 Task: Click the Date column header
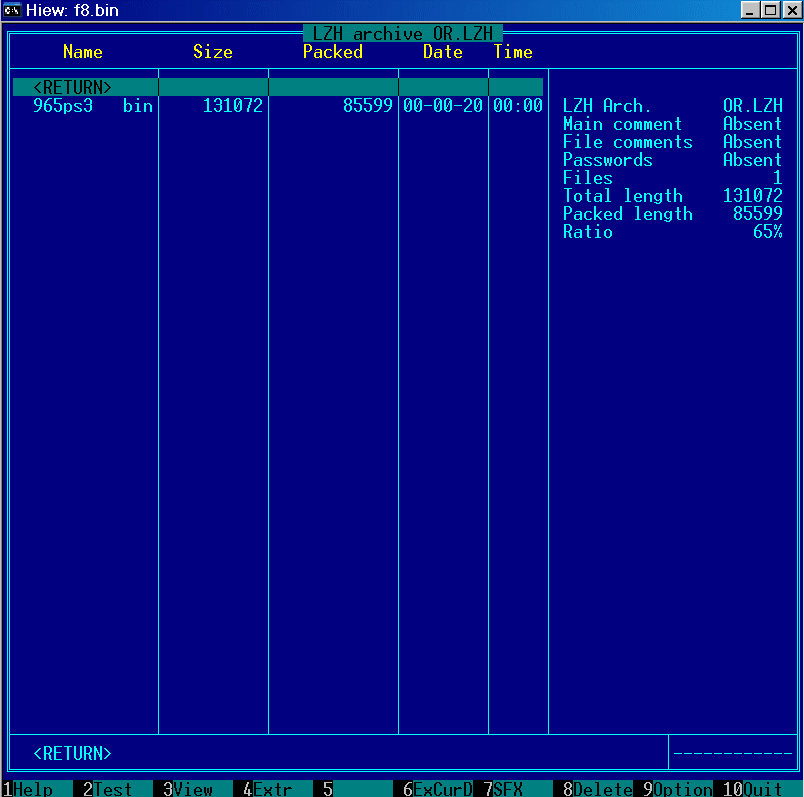pyautogui.click(x=442, y=52)
